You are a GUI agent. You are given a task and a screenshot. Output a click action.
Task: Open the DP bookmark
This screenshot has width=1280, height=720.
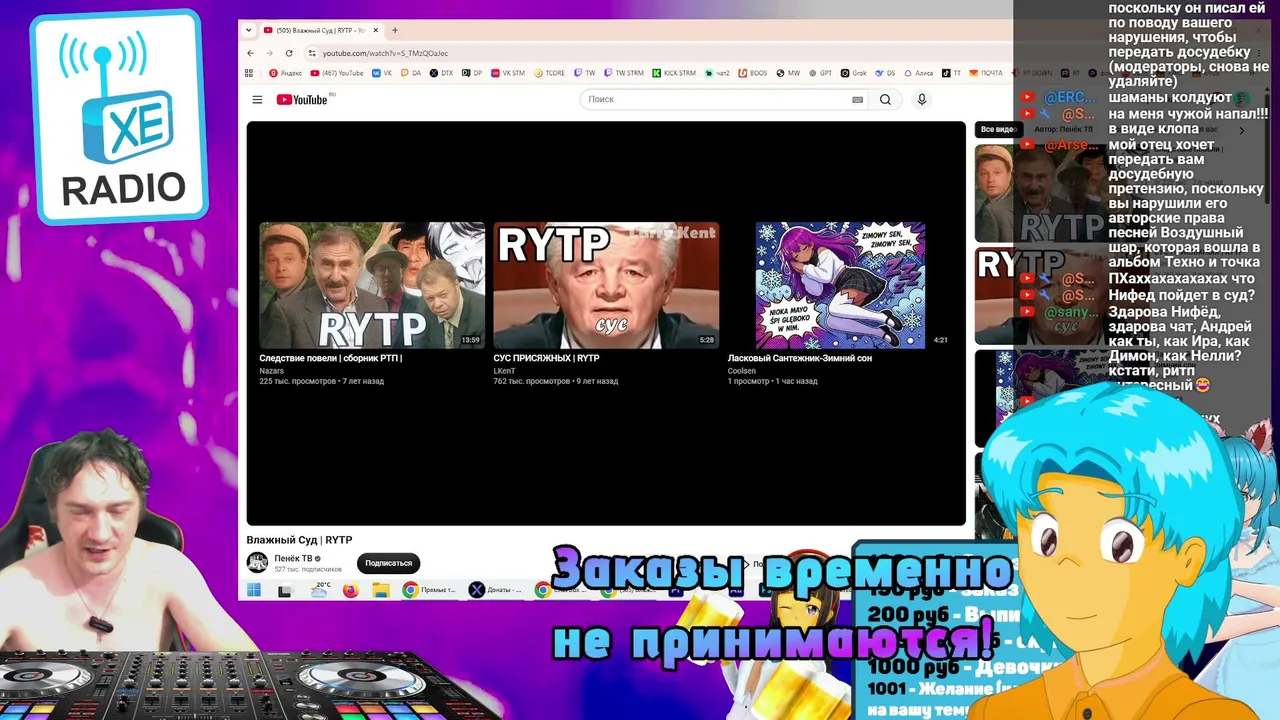(x=472, y=73)
